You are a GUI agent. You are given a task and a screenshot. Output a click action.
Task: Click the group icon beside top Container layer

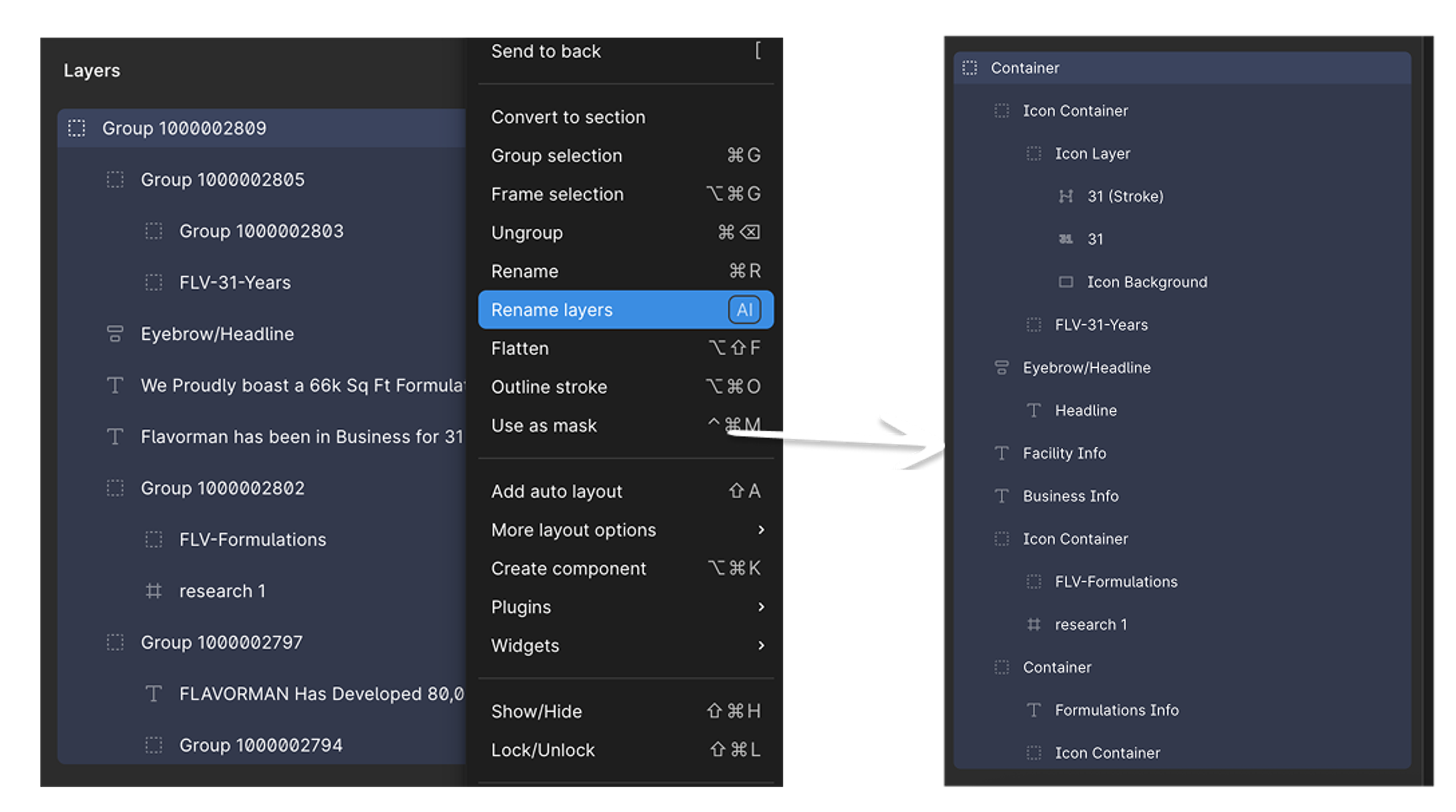[x=970, y=68]
